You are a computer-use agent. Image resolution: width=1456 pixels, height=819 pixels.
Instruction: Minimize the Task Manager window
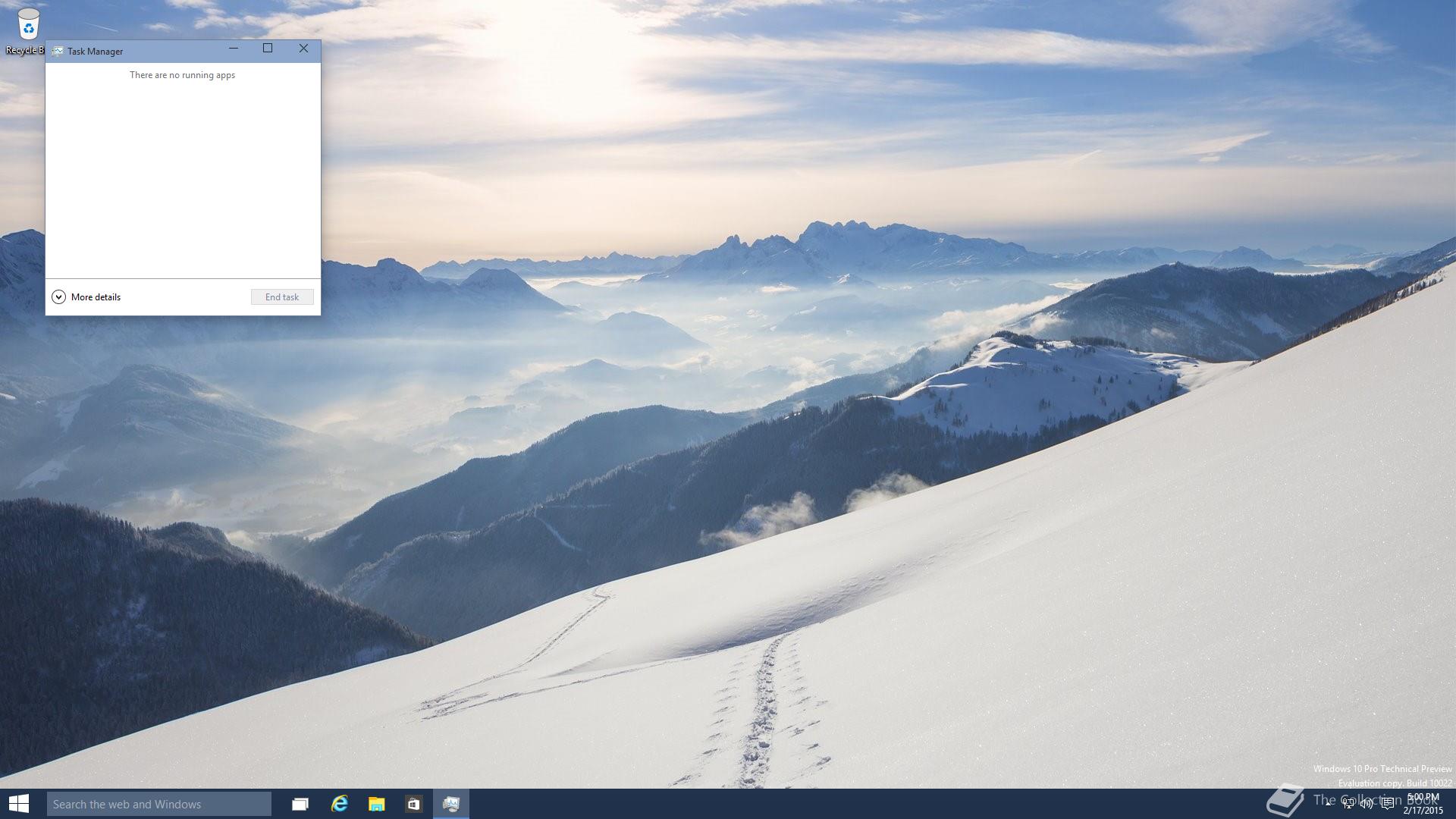point(234,49)
